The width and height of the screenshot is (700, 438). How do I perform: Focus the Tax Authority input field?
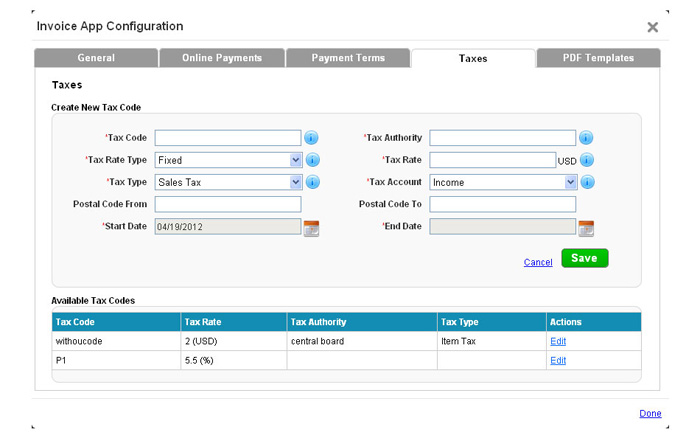tap(502, 138)
